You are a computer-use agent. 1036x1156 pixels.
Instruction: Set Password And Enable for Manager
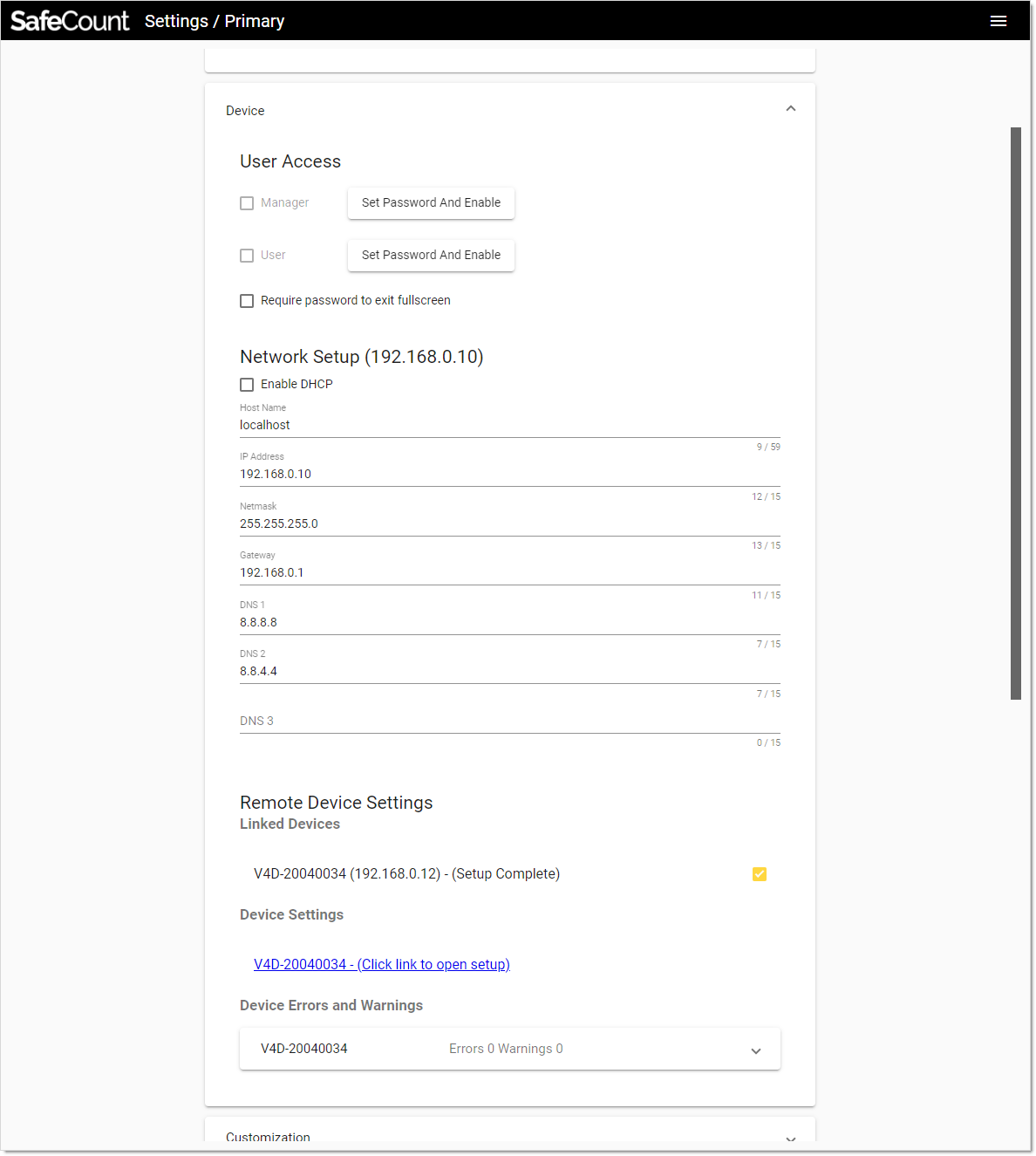[x=431, y=202]
